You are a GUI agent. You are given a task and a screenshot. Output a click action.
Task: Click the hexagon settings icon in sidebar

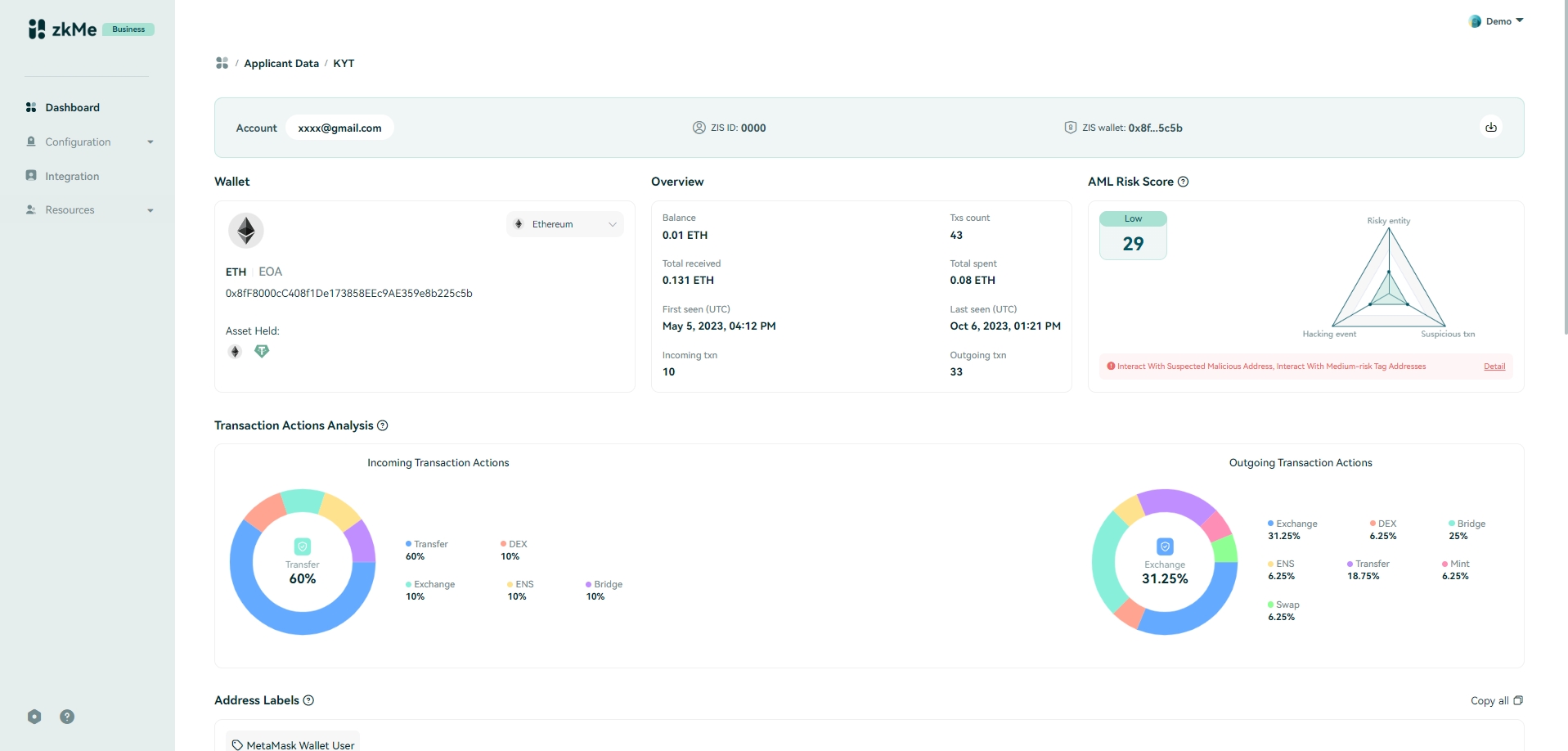(x=34, y=717)
